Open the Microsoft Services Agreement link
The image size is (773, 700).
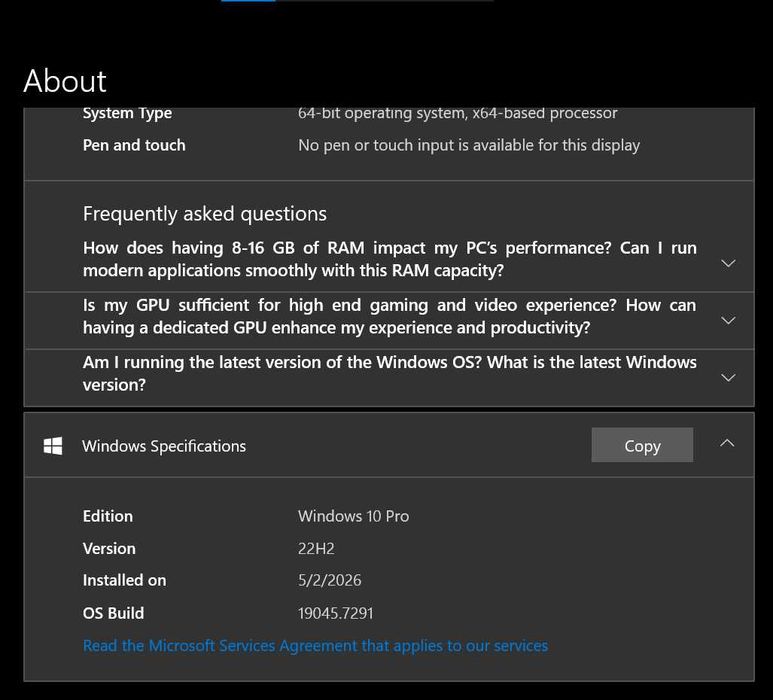316,645
